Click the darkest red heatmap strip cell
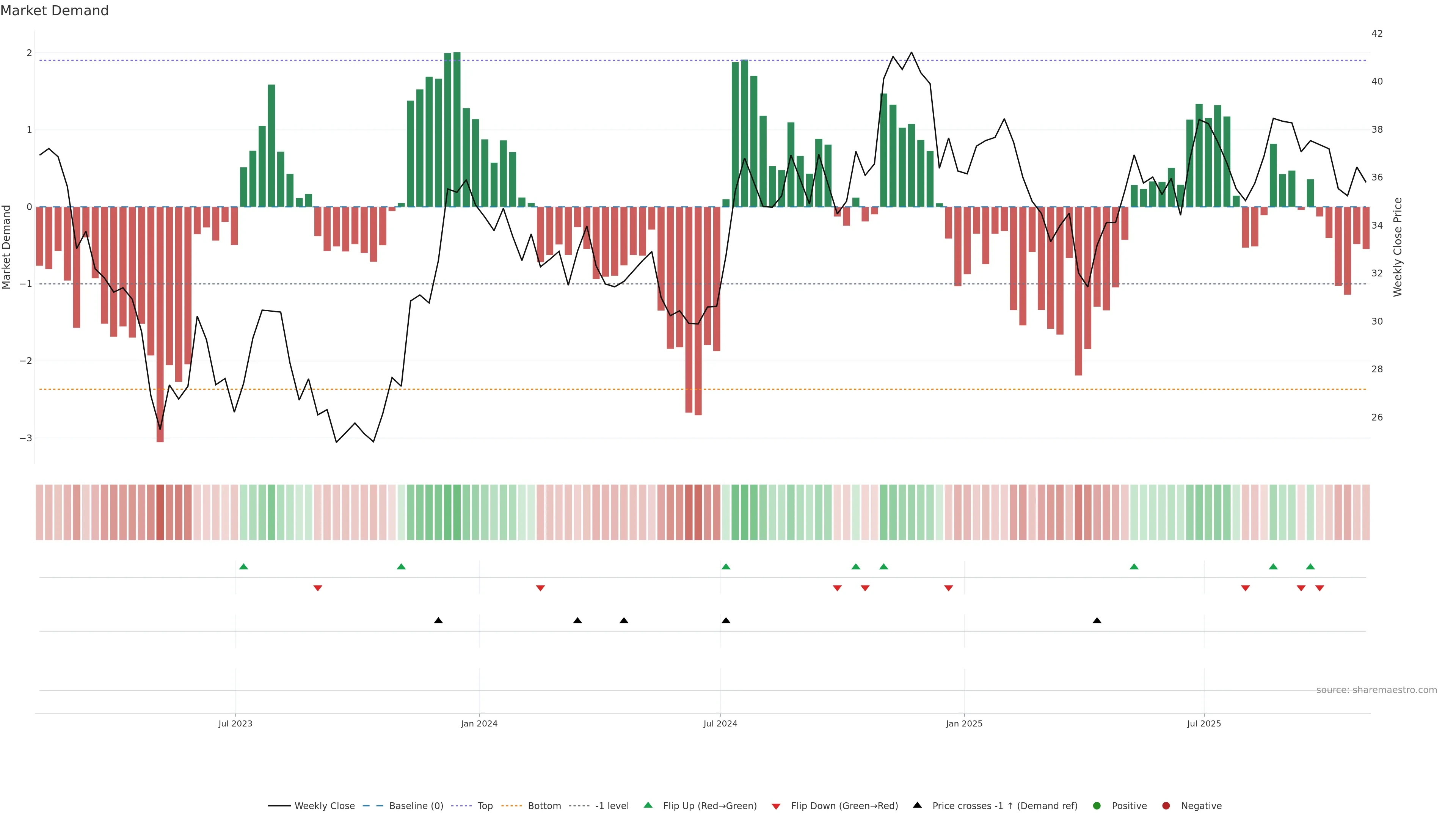The image size is (1456, 819). pos(160,512)
